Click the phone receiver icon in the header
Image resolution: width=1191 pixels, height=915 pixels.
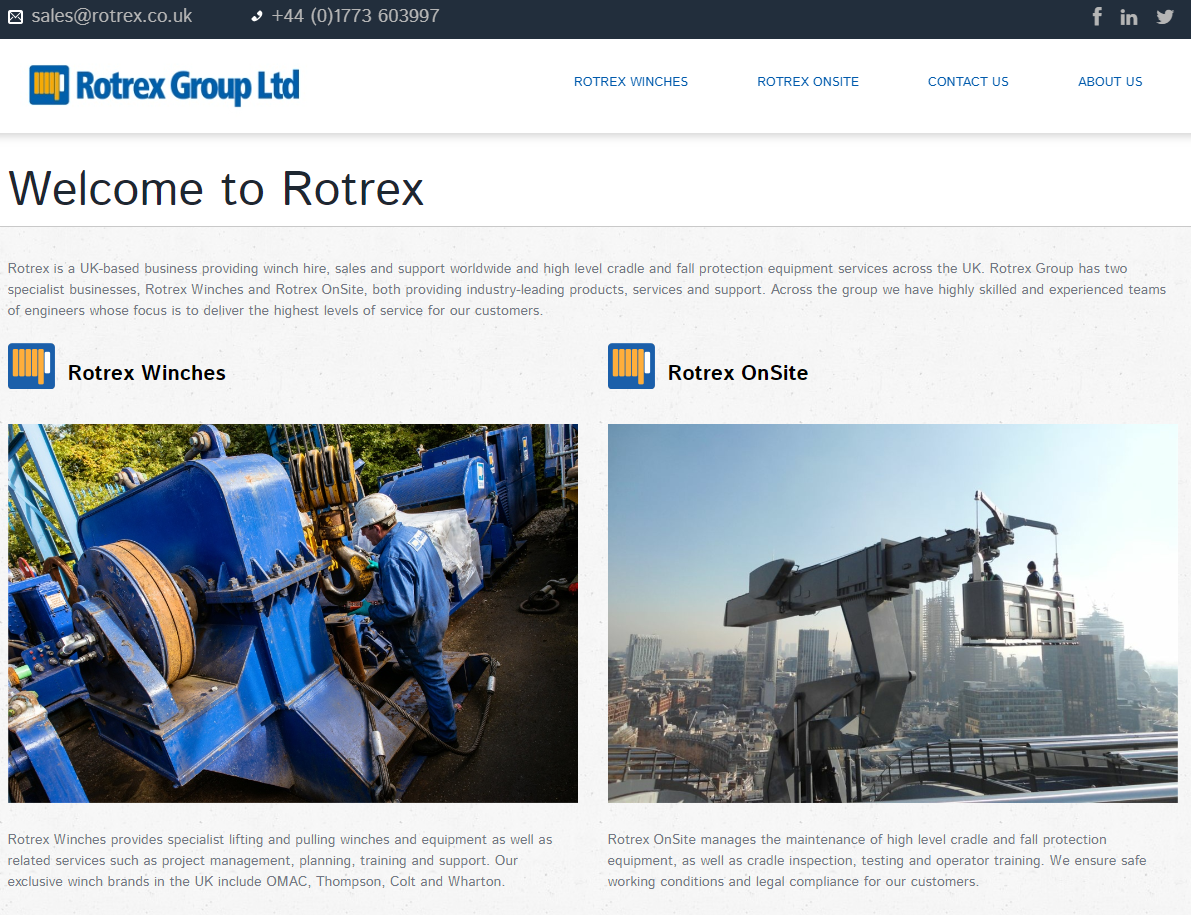(256, 16)
